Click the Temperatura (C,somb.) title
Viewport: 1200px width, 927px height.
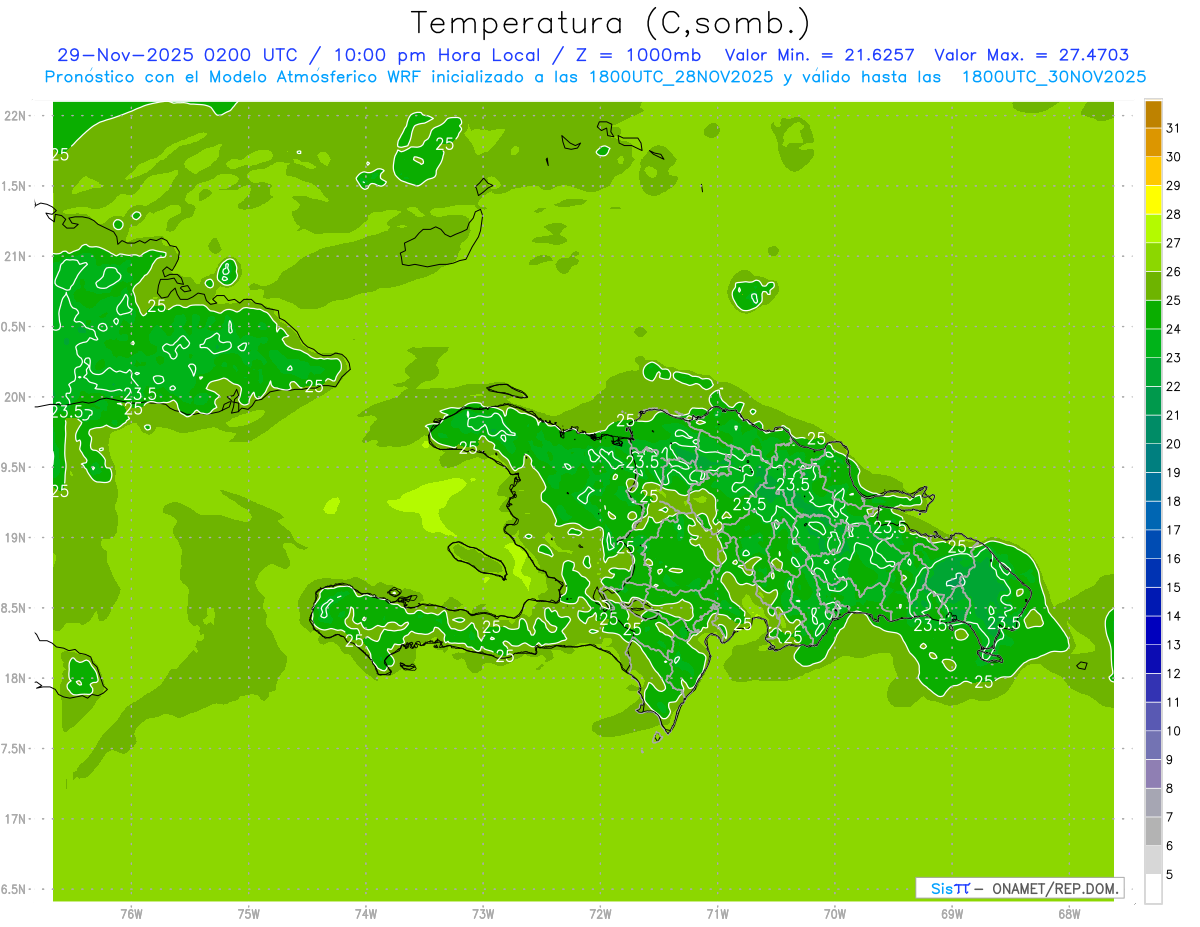[x=611, y=22]
